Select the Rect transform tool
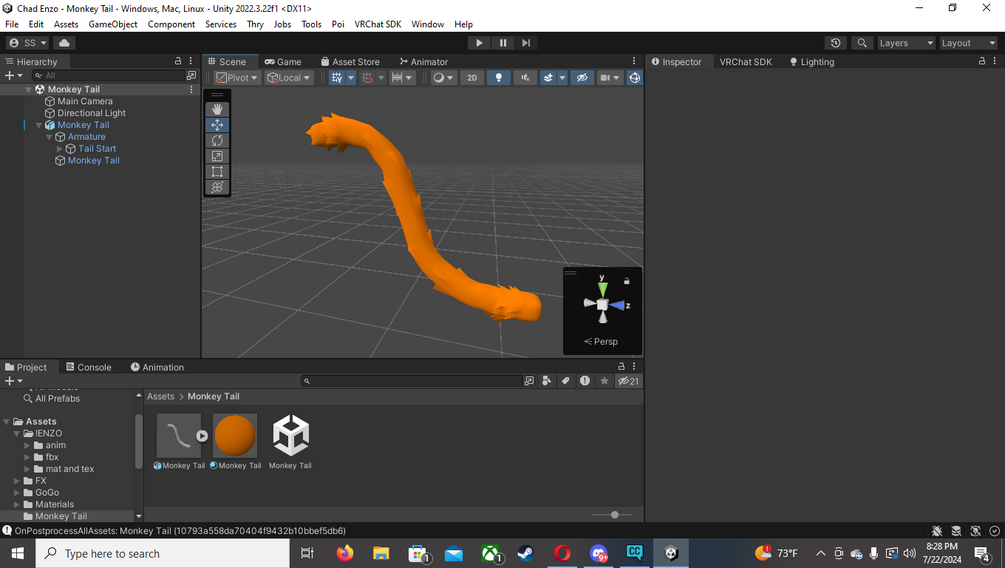 click(x=217, y=172)
